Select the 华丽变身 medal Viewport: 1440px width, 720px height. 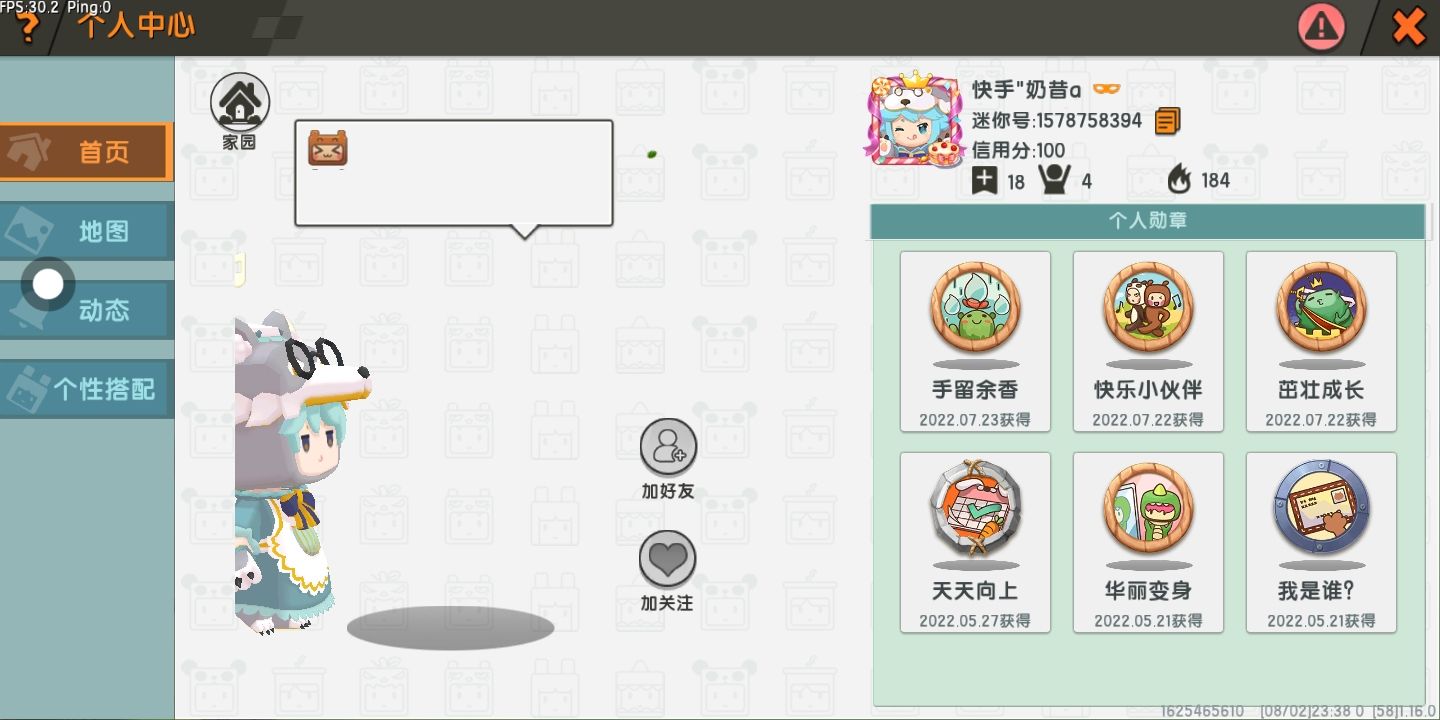[x=1148, y=542]
